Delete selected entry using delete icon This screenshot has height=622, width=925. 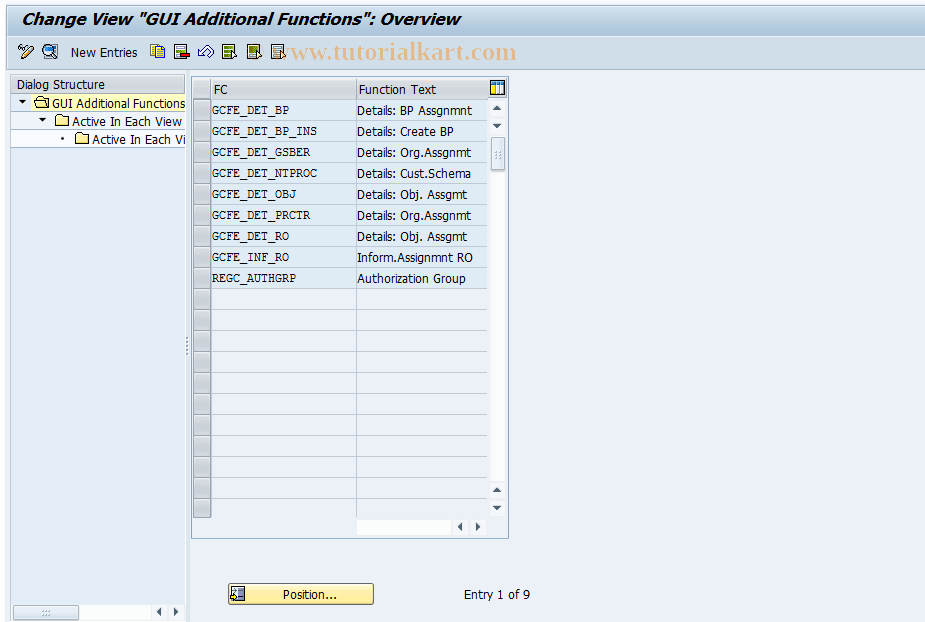181,51
